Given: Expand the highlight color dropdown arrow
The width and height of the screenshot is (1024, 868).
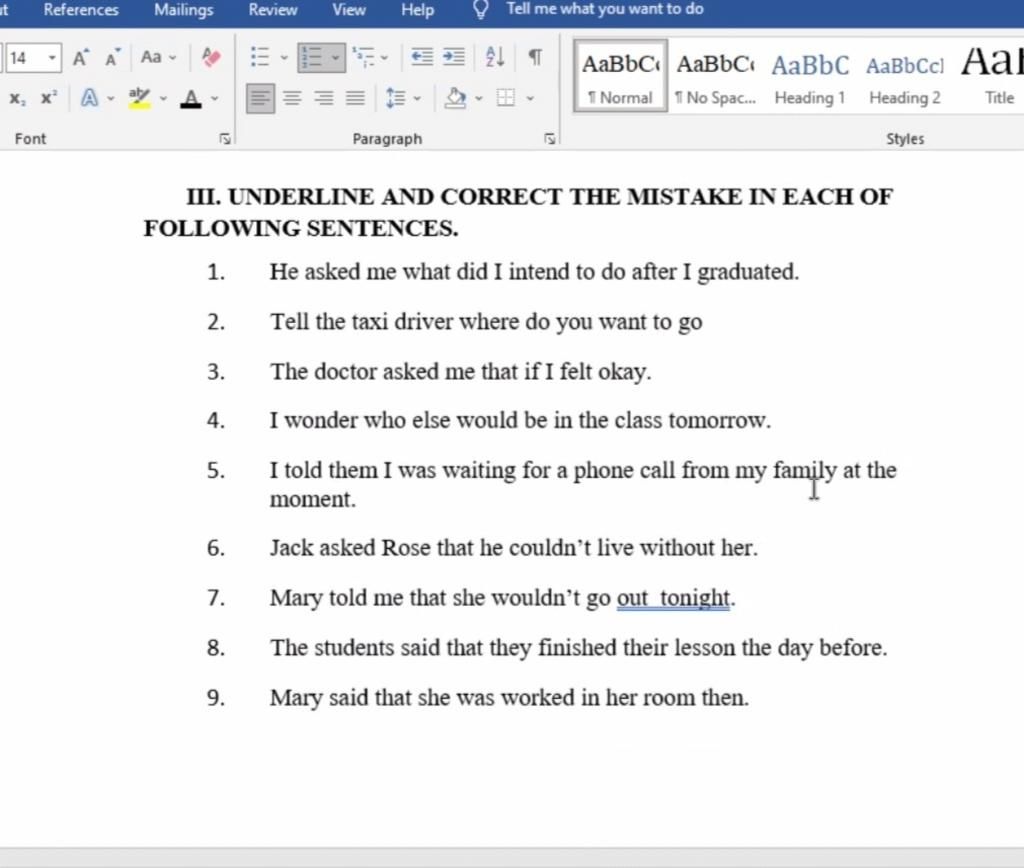Looking at the screenshot, I should coord(163,99).
